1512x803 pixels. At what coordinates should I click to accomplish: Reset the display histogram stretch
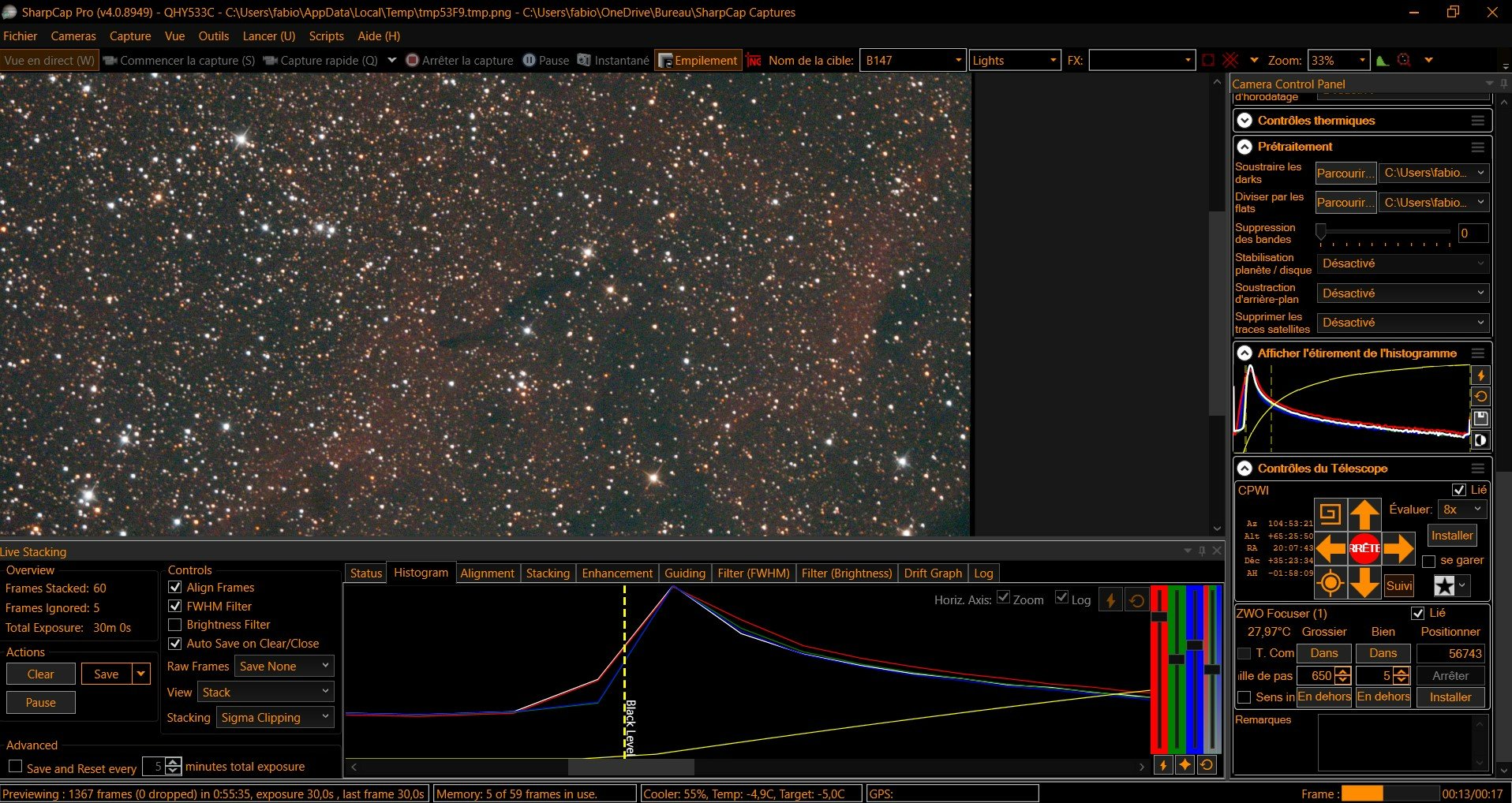pyautogui.click(x=1481, y=397)
